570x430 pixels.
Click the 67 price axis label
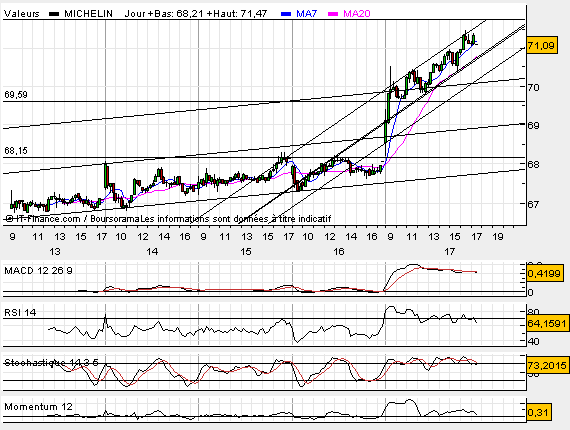point(534,204)
